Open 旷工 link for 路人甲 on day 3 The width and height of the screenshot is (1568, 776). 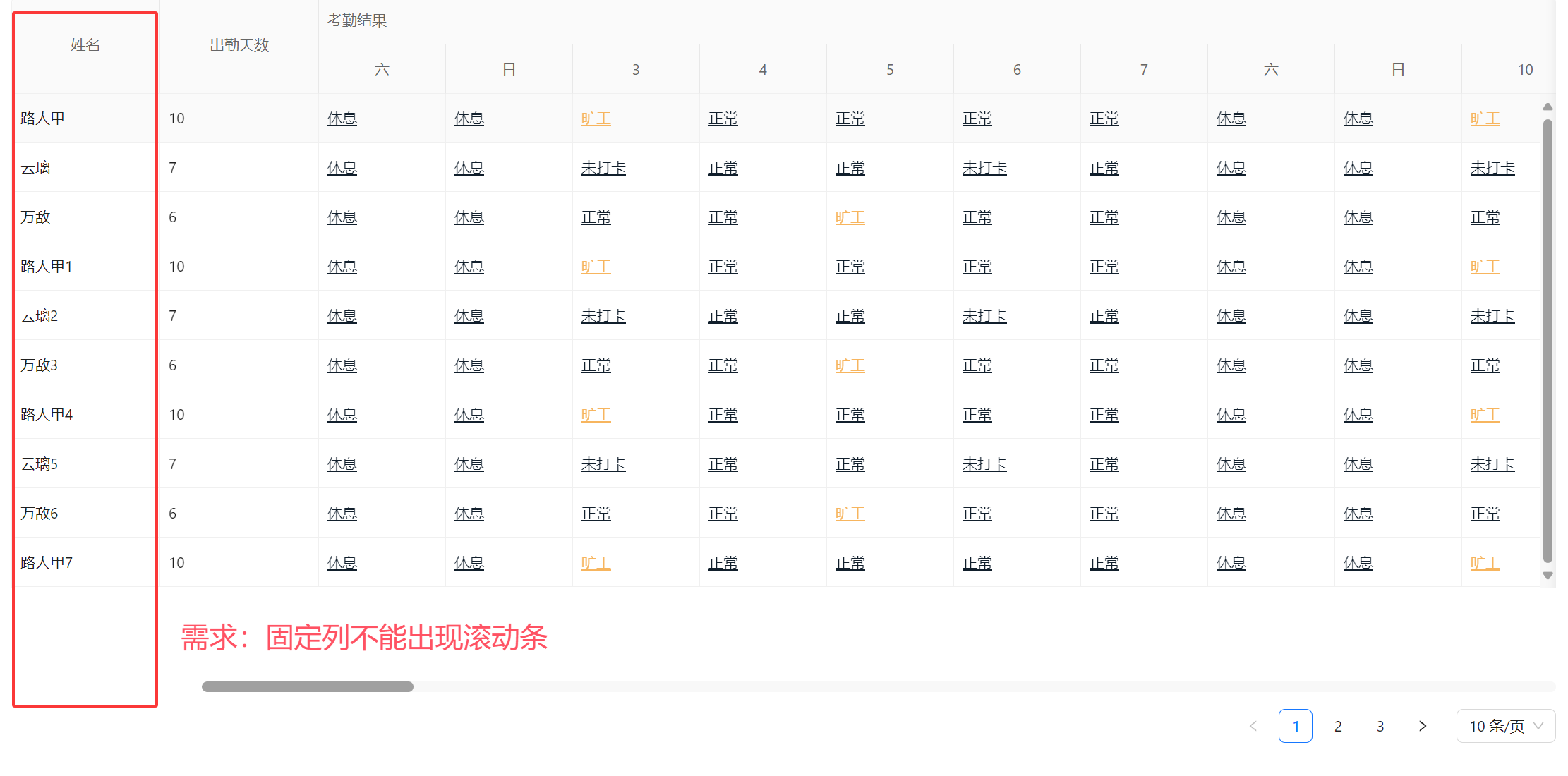pos(596,119)
